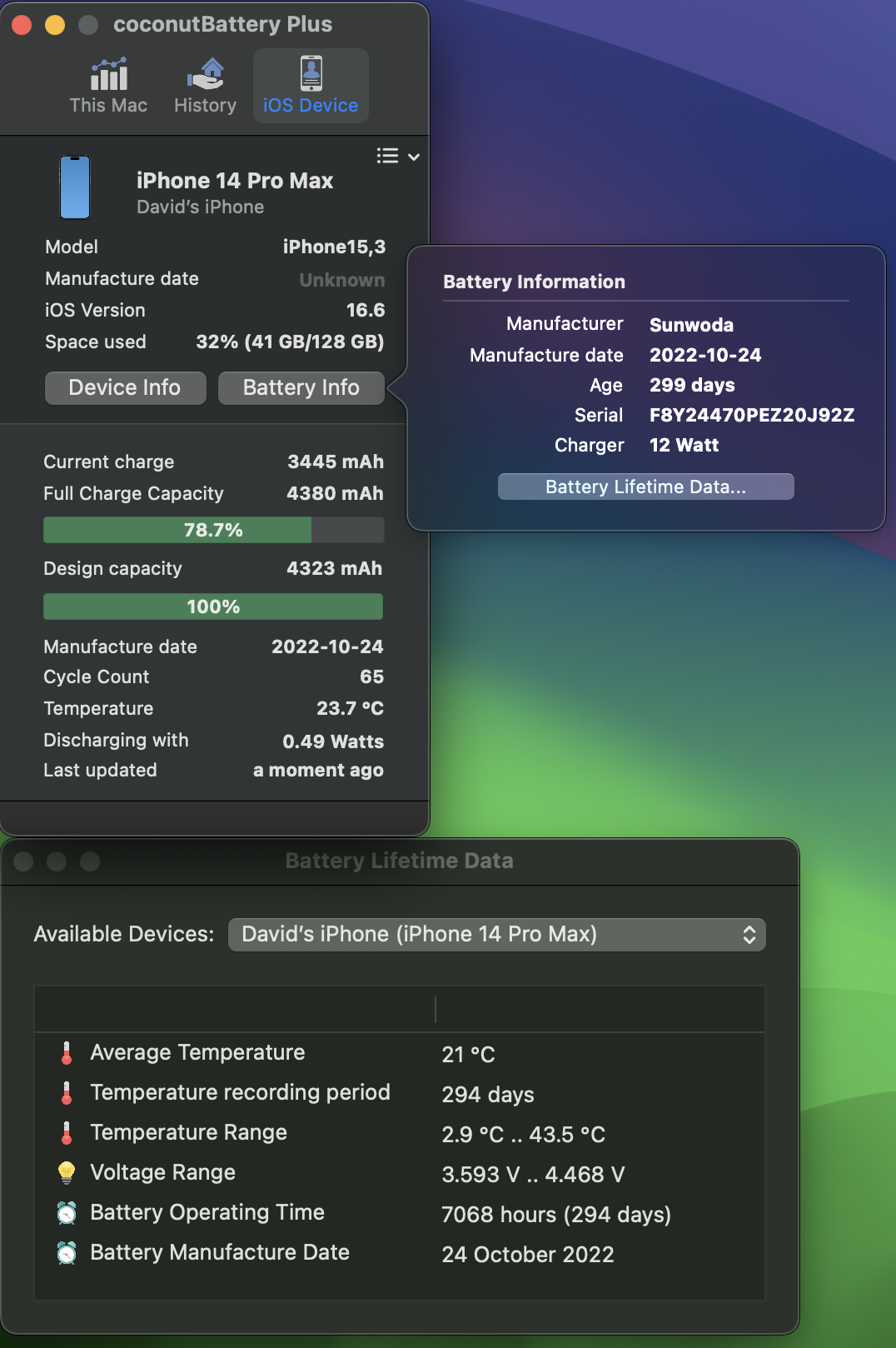Viewport: 896px width, 1348px height.
Task: Click the '299 days' age value
Action: [x=692, y=385]
